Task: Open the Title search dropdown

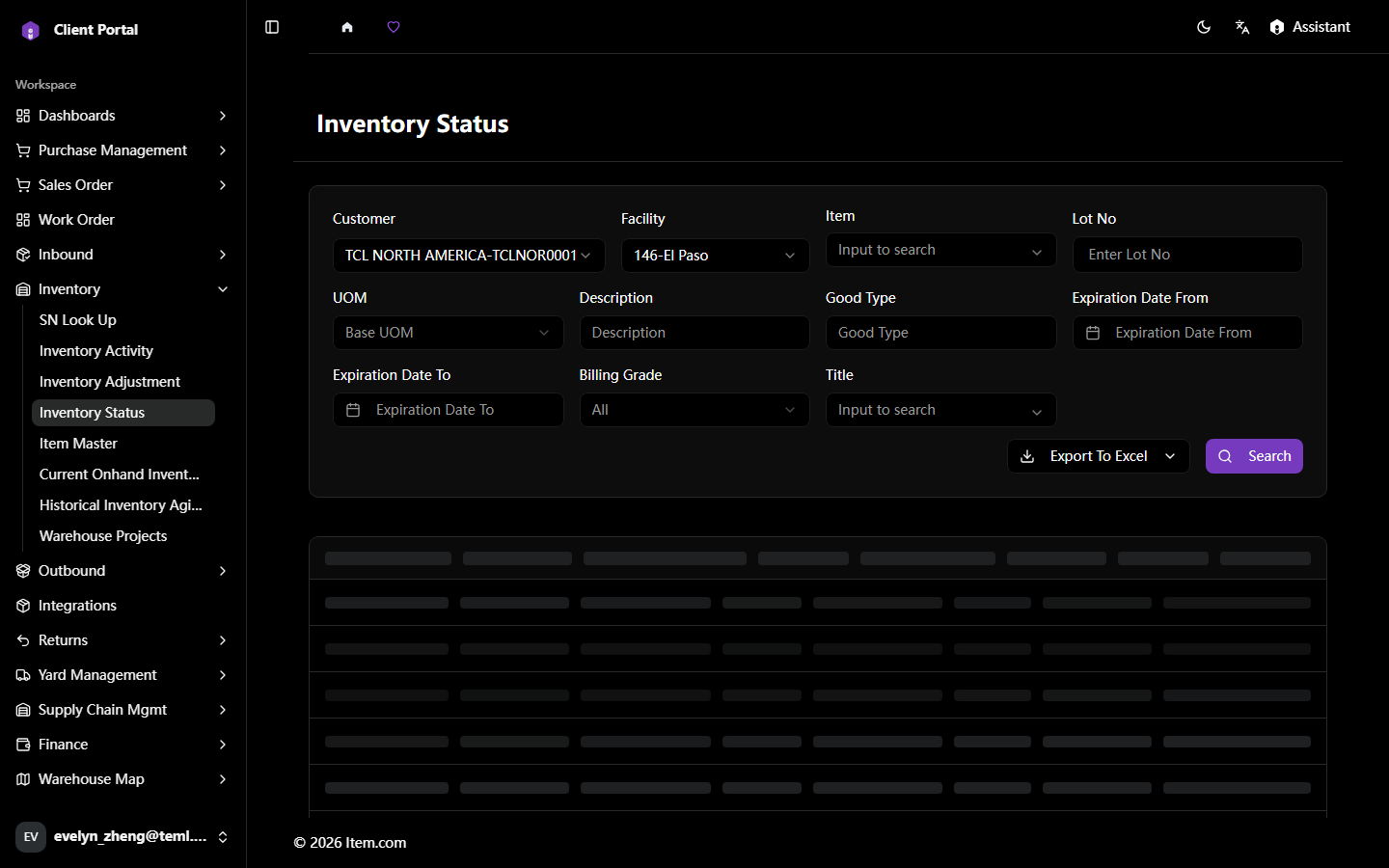Action: (x=940, y=410)
